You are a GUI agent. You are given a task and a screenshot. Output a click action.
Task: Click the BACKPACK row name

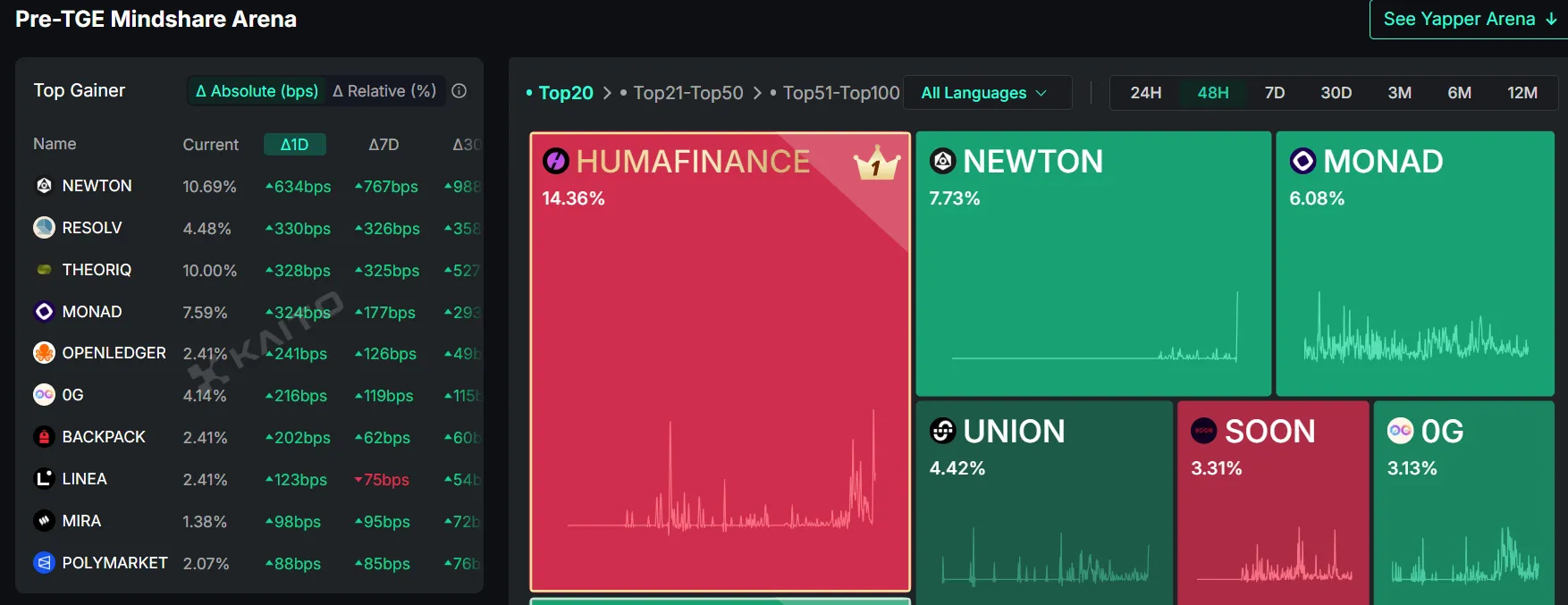(x=103, y=436)
